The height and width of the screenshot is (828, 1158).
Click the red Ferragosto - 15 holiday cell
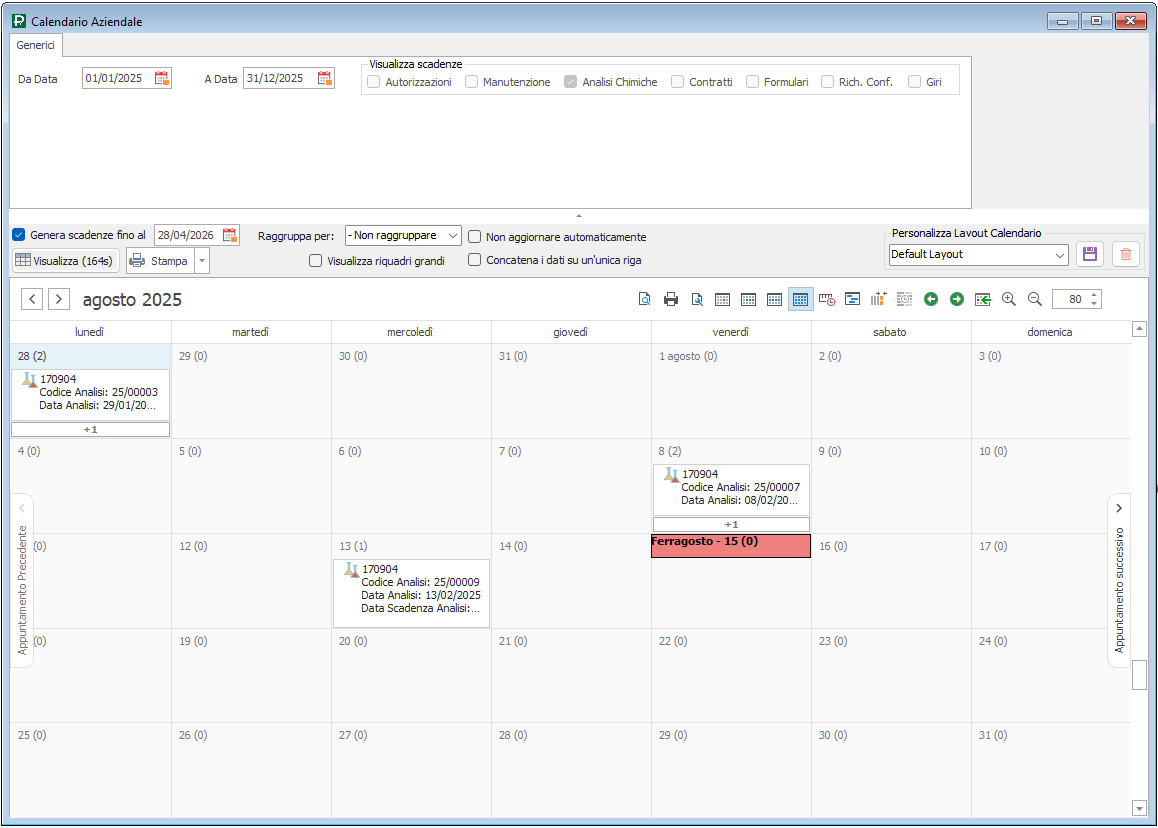pyautogui.click(x=731, y=546)
